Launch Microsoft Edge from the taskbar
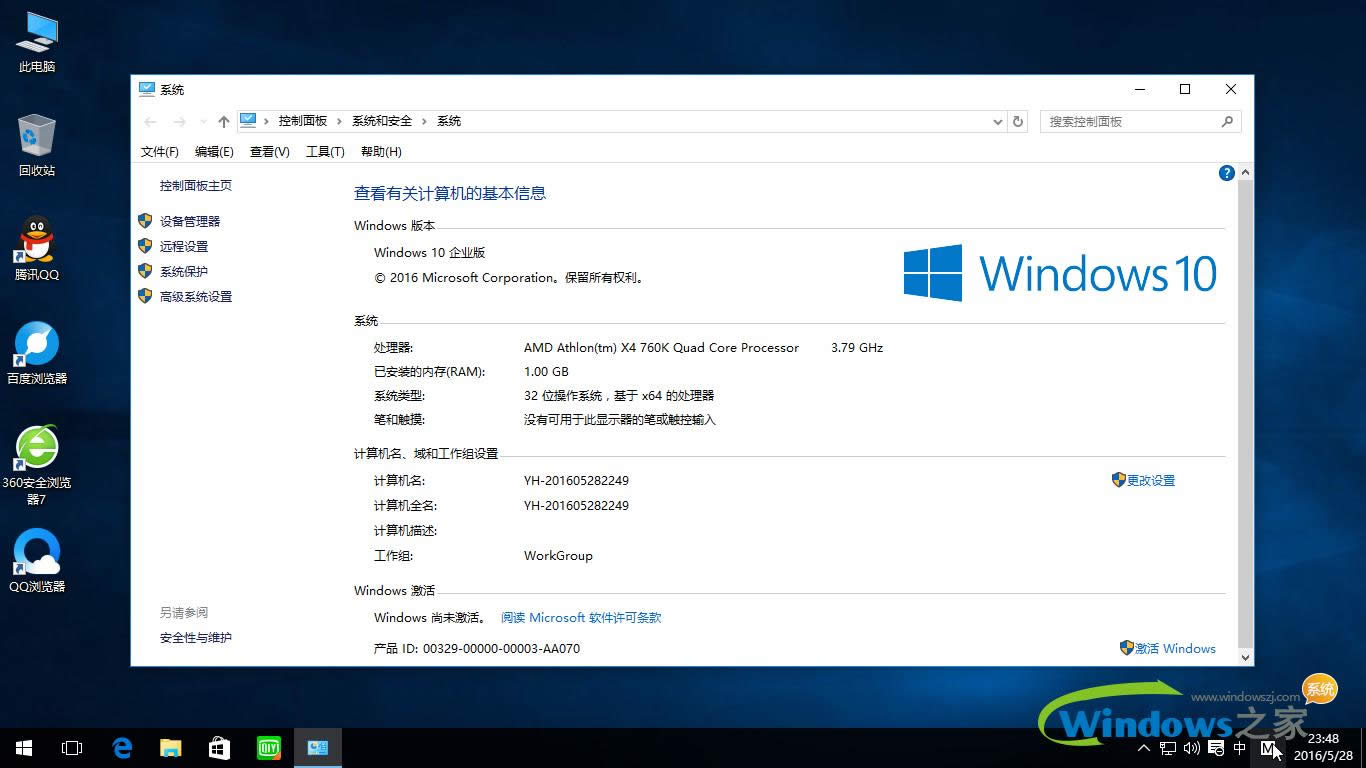Image resolution: width=1366 pixels, height=768 pixels. 122,747
